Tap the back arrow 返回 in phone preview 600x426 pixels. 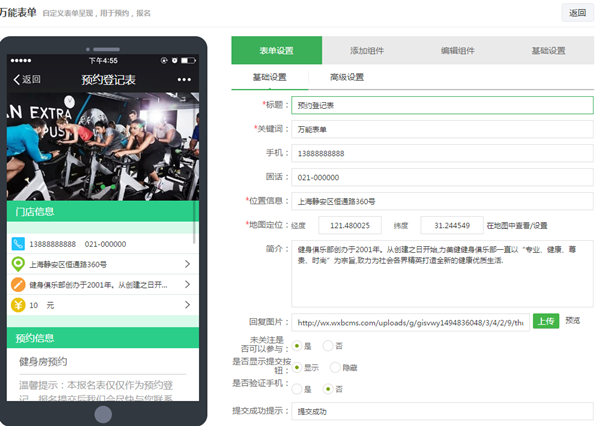point(27,79)
